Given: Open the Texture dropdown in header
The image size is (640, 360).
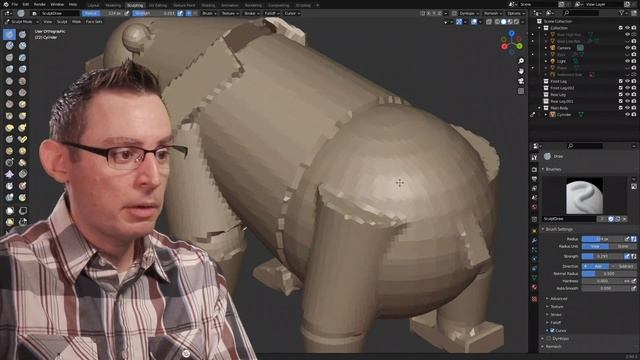Looking at the screenshot, I should (230, 13).
